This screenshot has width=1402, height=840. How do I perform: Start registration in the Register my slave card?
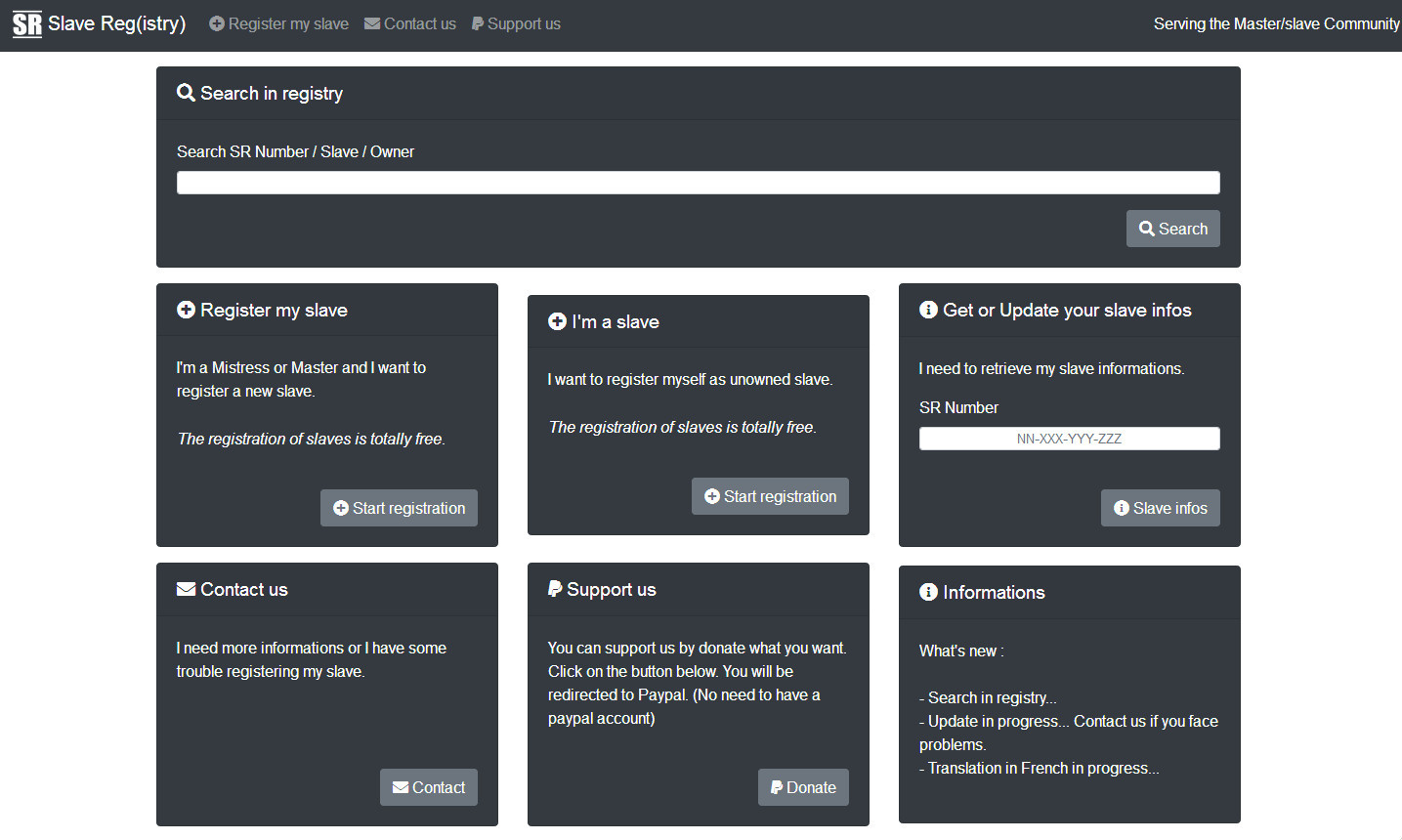(399, 508)
